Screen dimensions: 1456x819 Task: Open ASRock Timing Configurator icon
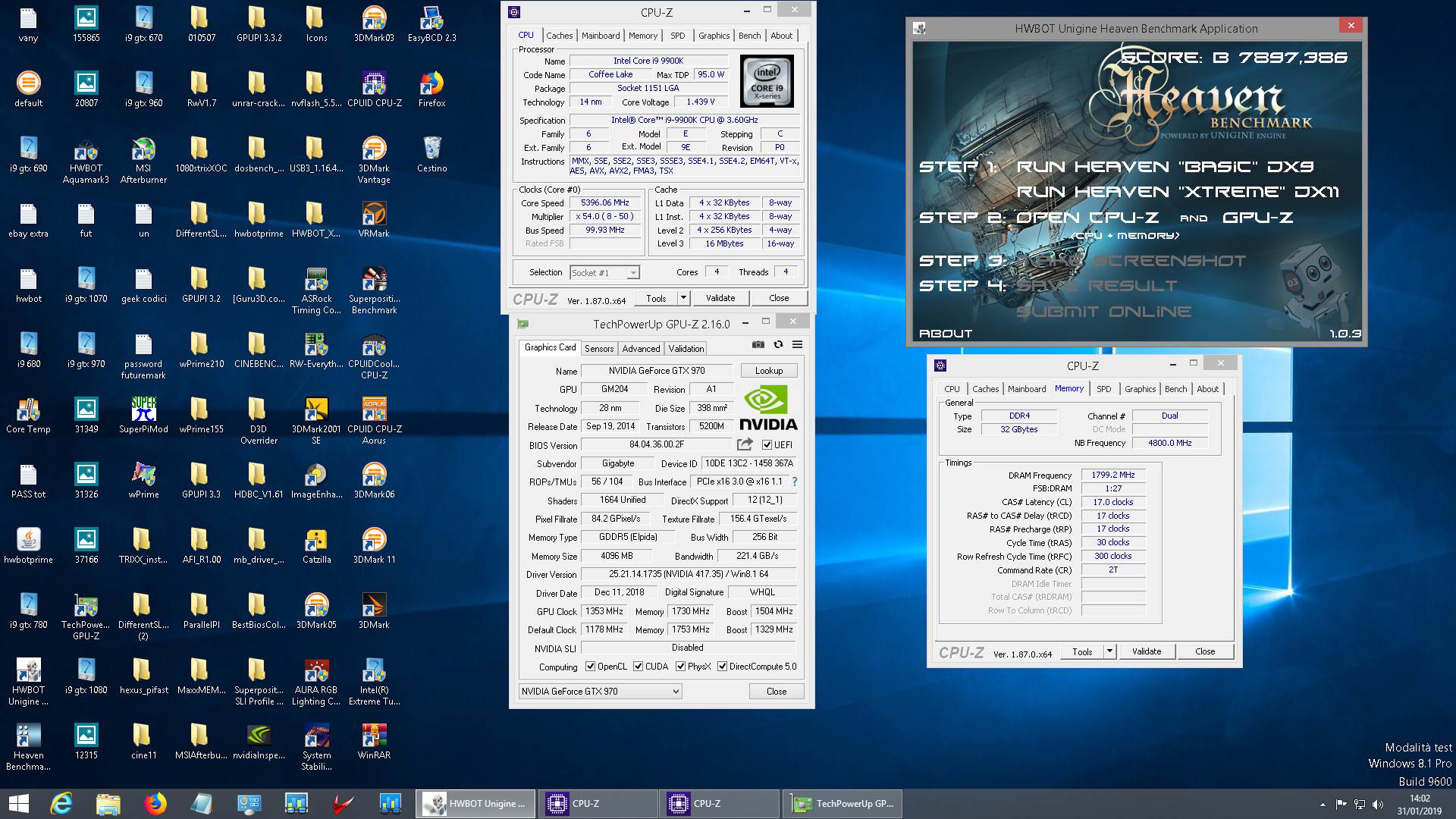point(316,290)
